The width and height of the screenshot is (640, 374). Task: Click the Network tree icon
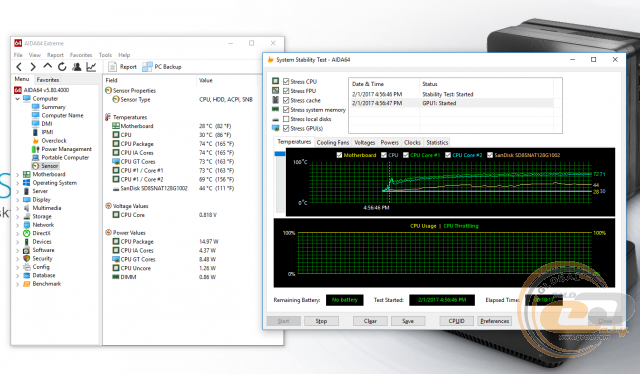coord(27,225)
